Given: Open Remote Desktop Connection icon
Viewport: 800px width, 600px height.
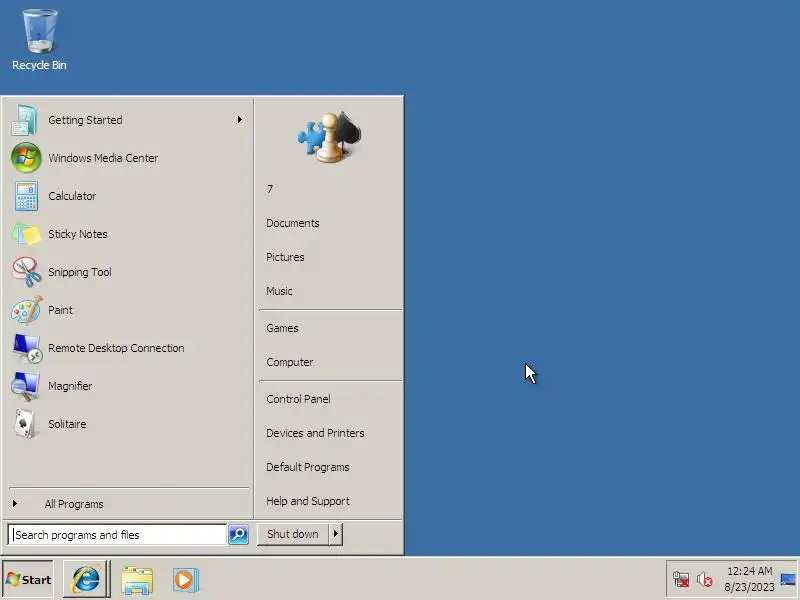Looking at the screenshot, I should [27, 348].
